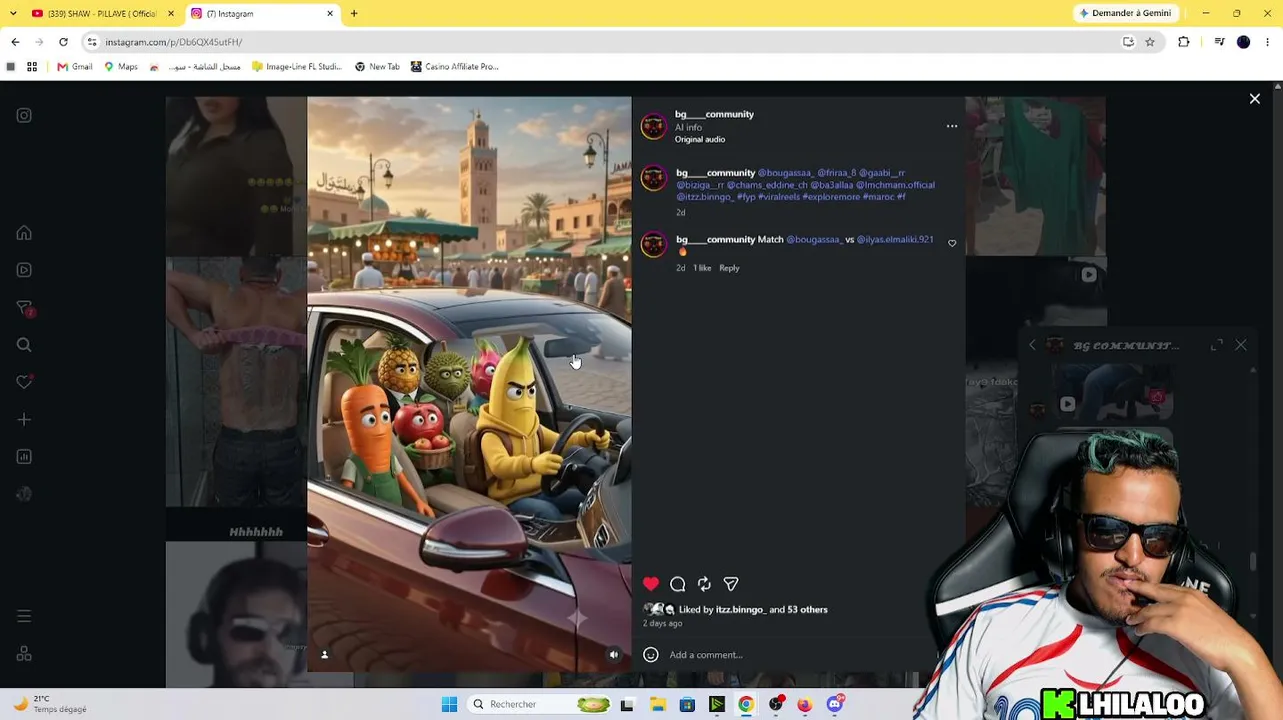
Task: Go to Instagram Home in the sidebar
Action: point(24,233)
